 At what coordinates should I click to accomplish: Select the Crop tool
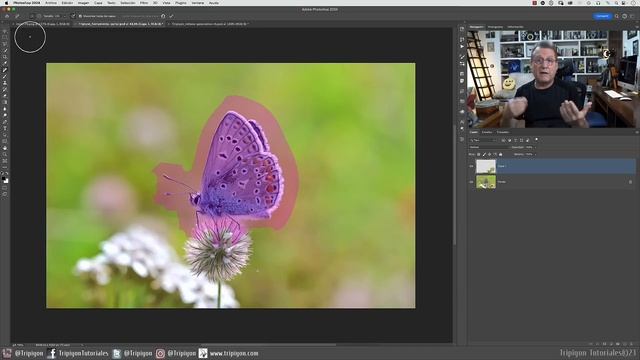pos(5,56)
